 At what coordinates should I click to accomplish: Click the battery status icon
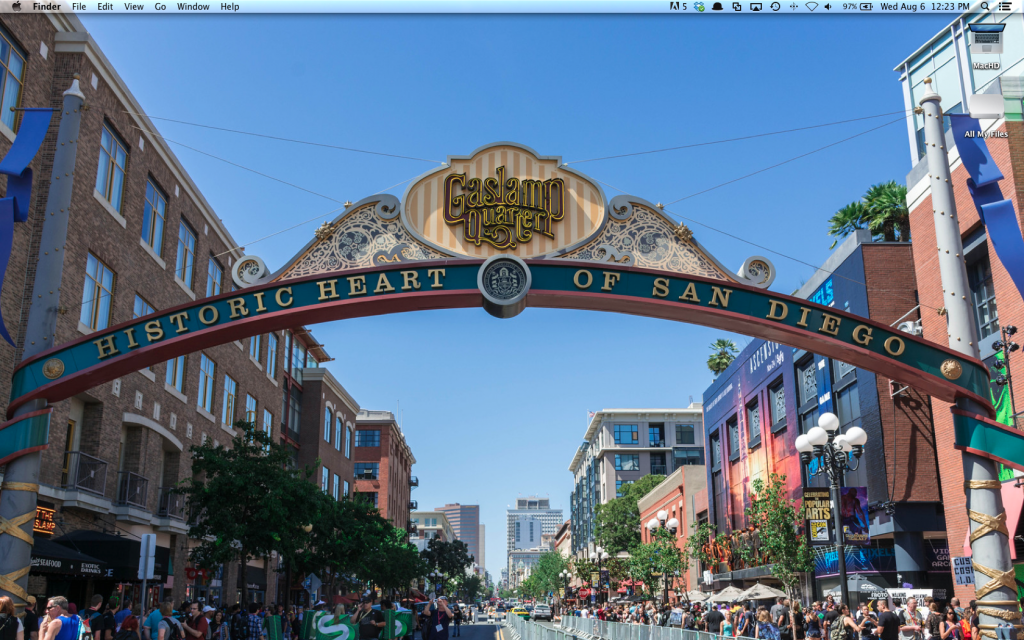coord(867,7)
